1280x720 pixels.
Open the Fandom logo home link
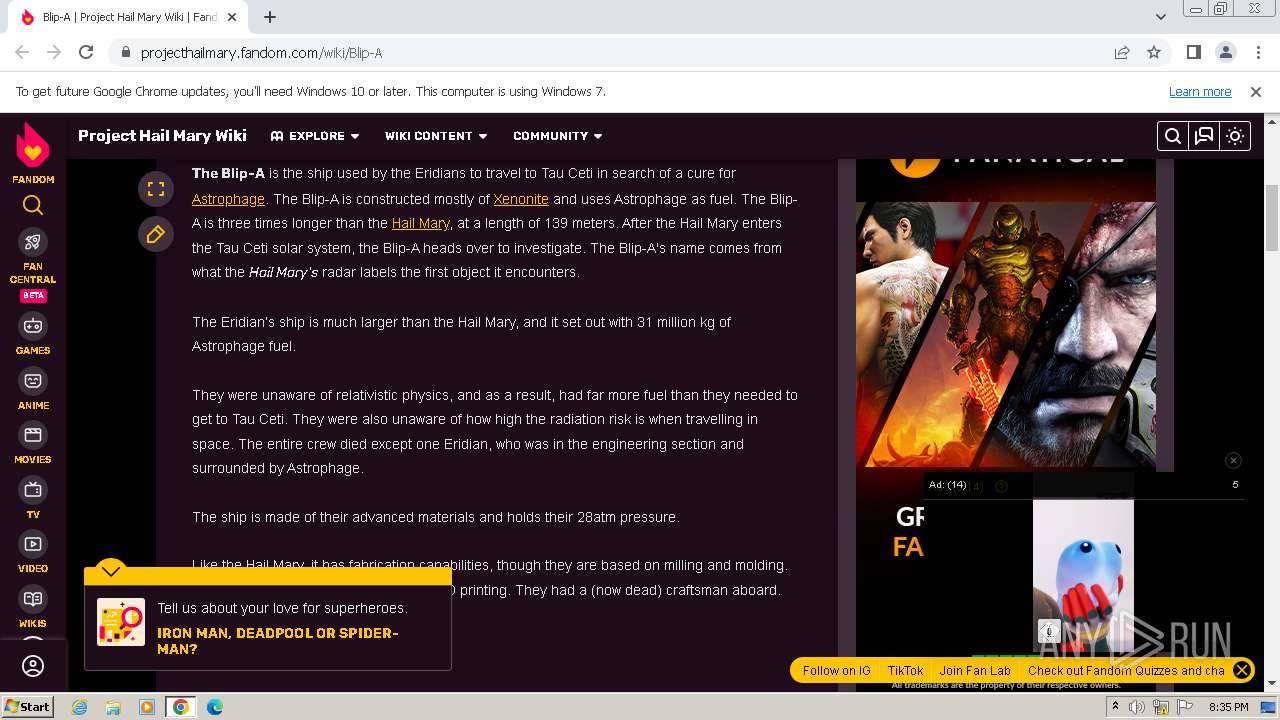[33, 153]
